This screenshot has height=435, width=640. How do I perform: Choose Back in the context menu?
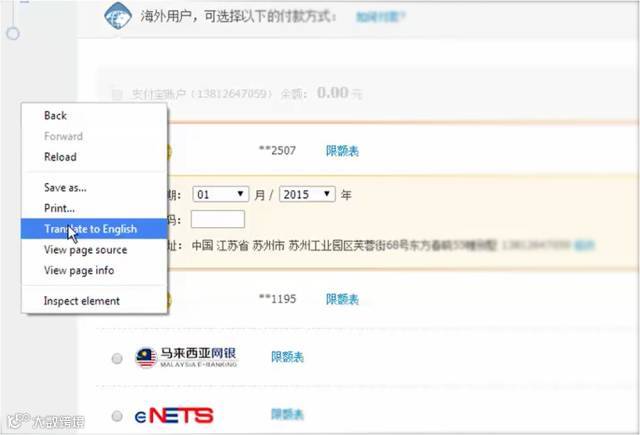tap(94, 115)
